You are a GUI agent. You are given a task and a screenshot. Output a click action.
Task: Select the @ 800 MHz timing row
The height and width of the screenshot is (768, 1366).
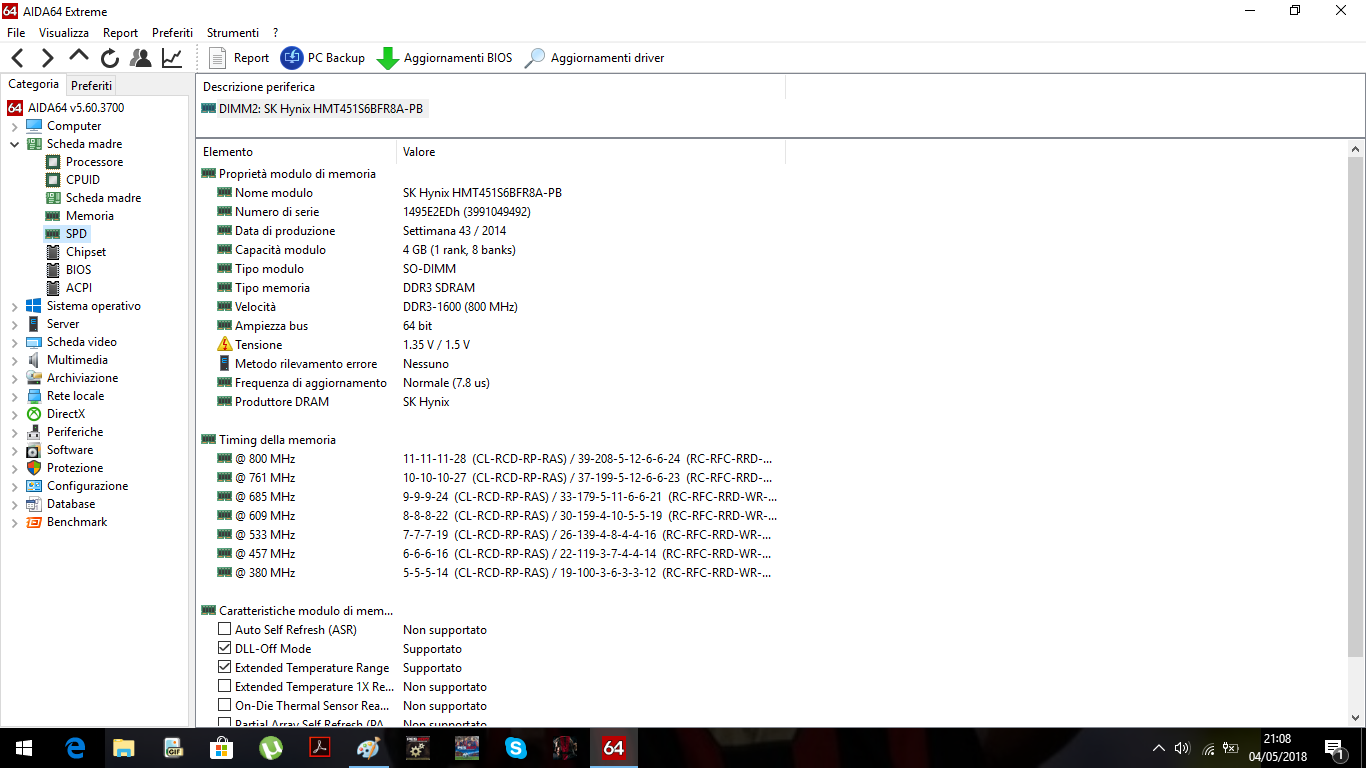(490, 459)
